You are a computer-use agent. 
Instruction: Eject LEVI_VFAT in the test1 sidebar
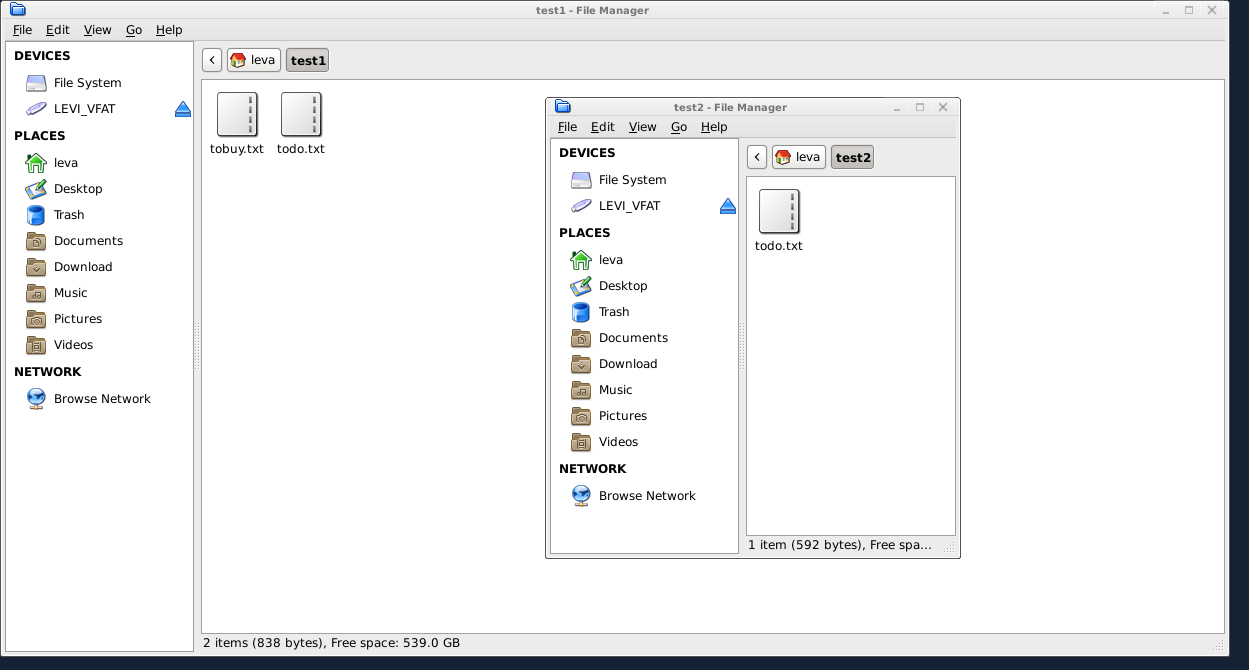click(x=182, y=109)
